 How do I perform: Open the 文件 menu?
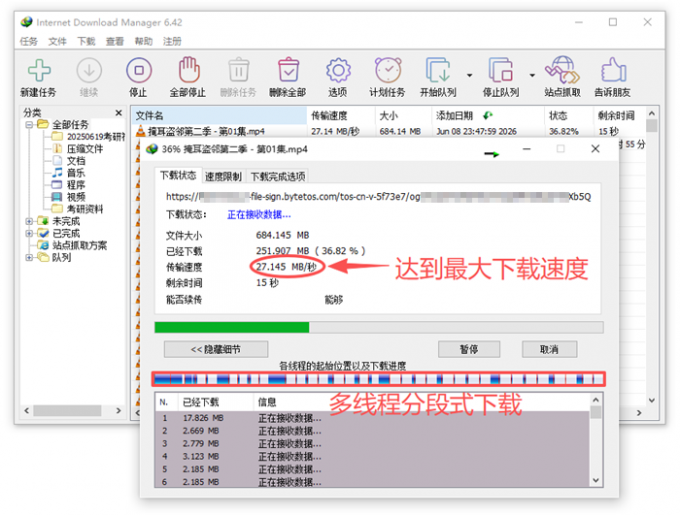click(x=57, y=41)
